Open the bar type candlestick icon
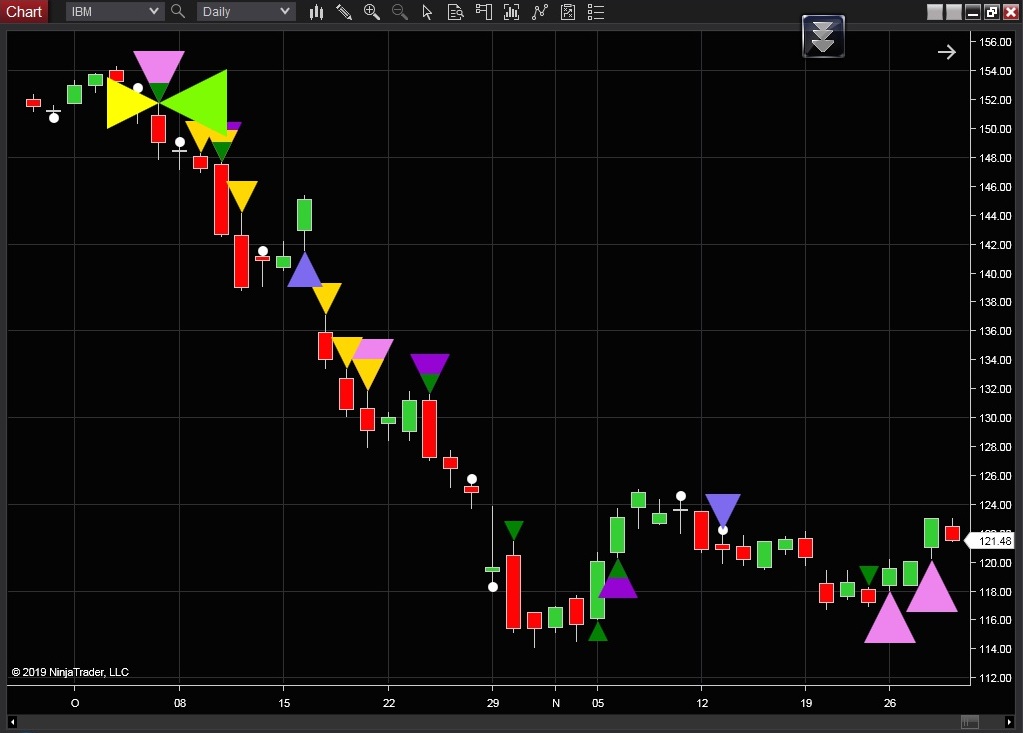This screenshot has height=733, width=1023. click(x=316, y=12)
